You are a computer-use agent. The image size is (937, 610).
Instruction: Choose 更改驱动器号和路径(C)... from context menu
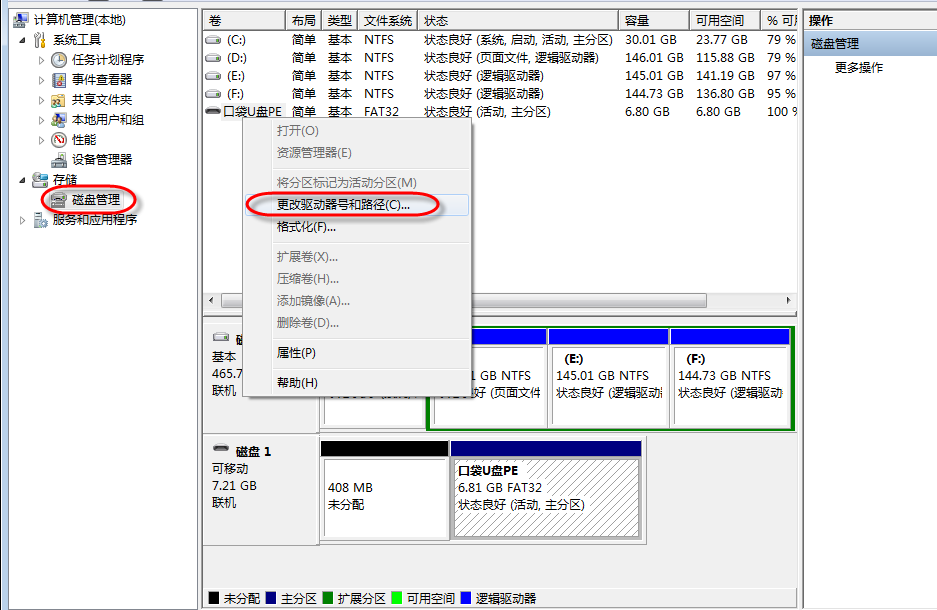343,205
